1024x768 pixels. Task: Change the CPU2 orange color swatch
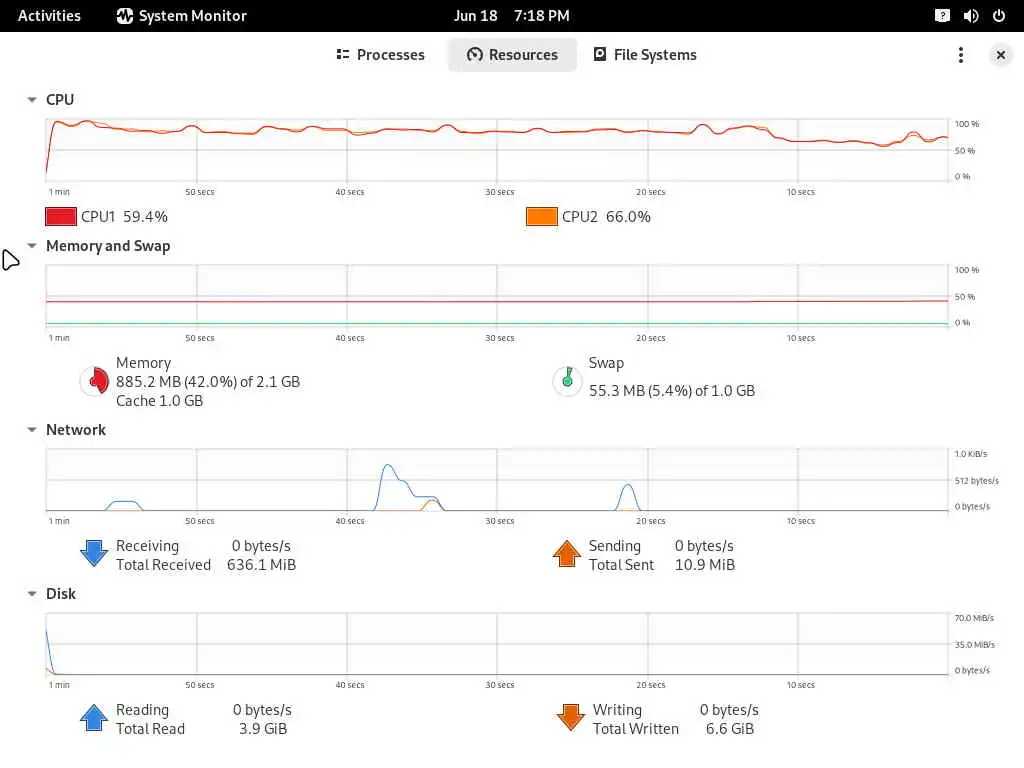tap(541, 217)
